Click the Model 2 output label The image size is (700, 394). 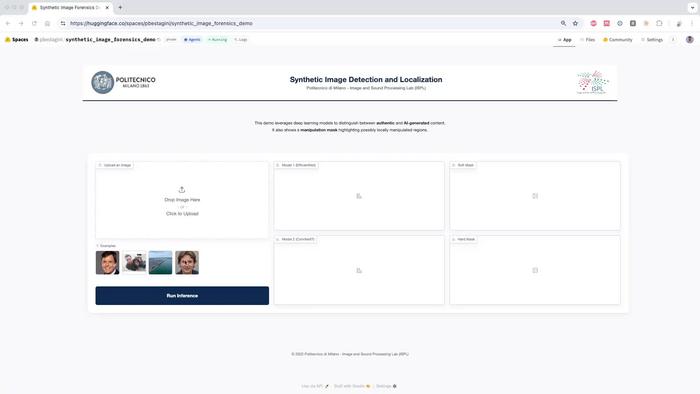tap(295, 240)
